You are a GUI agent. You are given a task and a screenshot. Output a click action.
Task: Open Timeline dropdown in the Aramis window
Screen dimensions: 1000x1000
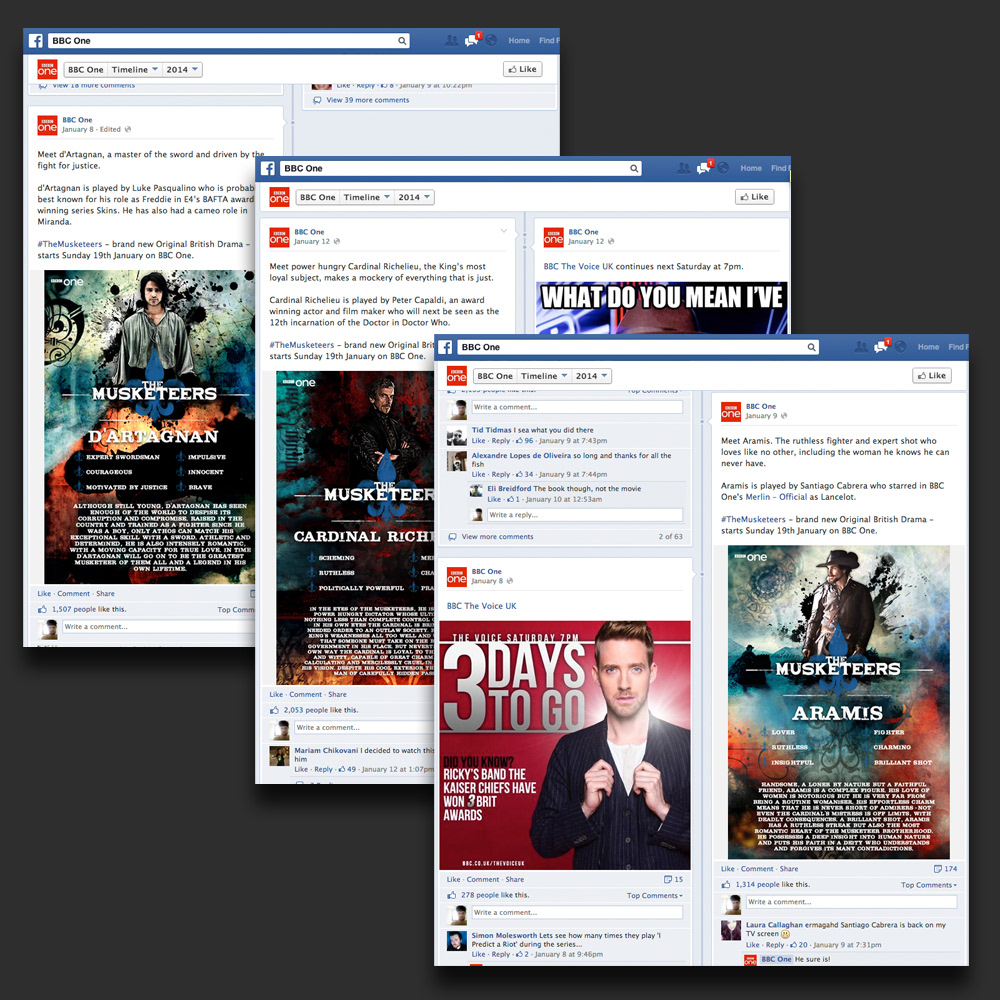coord(544,376)
